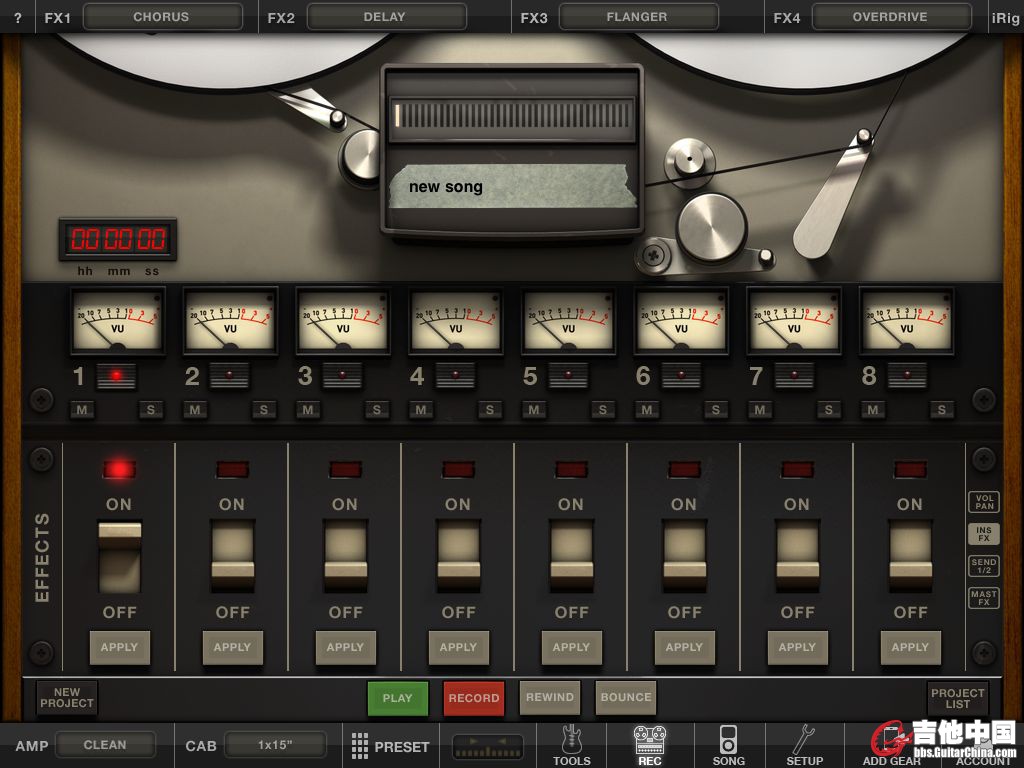
Task: Arm track 8 record button
Action: [907, 376]
